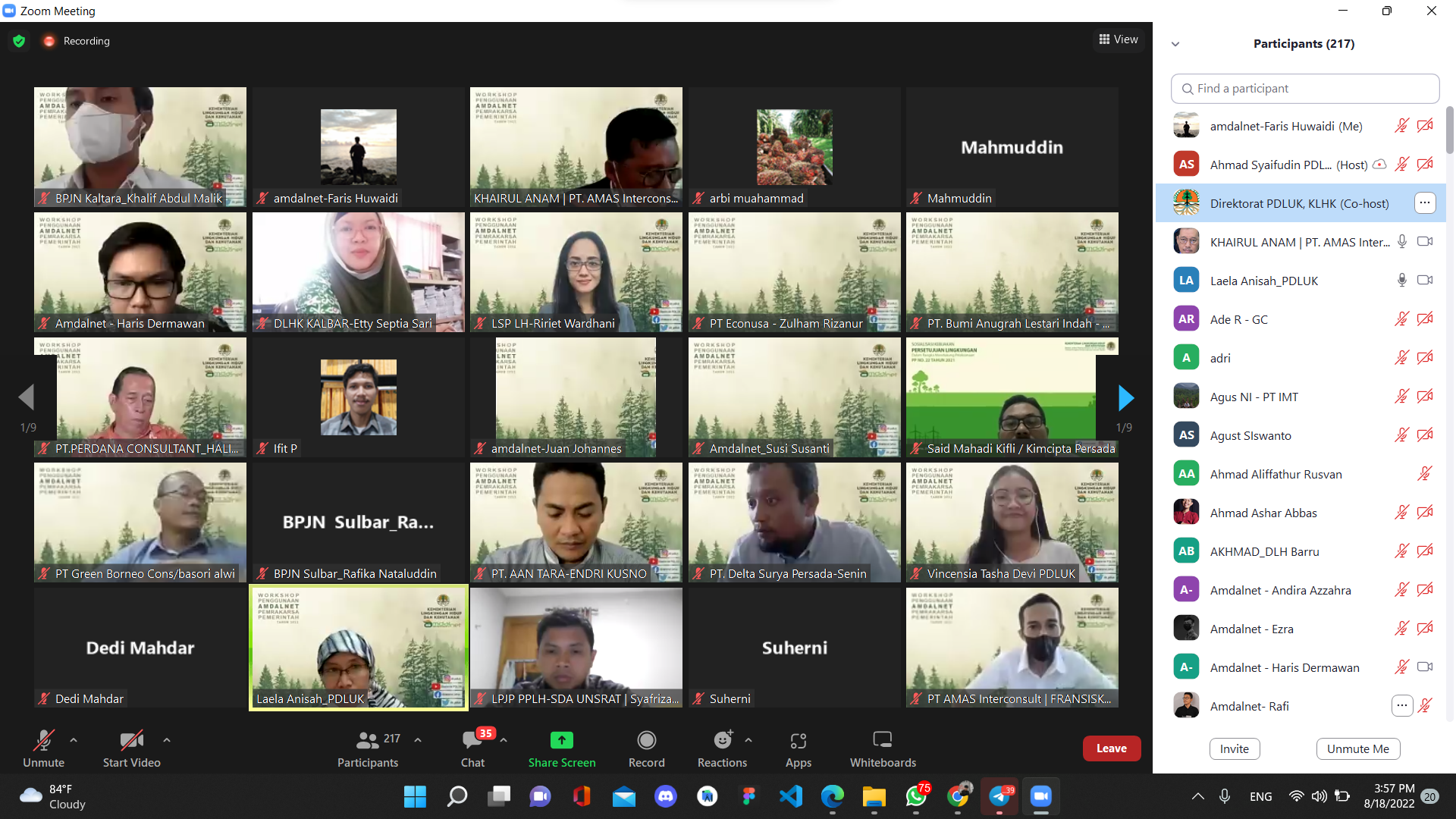Collapse Participants panel with chevron
Image resolution: width=1456 pixels, height=819 pixels.
1175,44
